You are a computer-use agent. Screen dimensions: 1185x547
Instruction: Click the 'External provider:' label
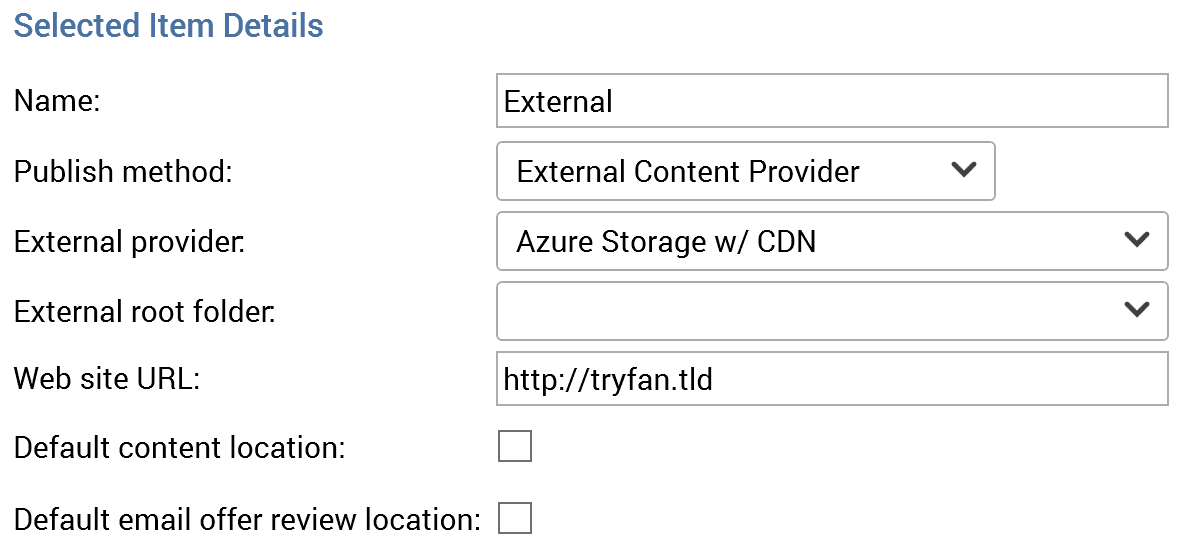click(x=129, y=242)
